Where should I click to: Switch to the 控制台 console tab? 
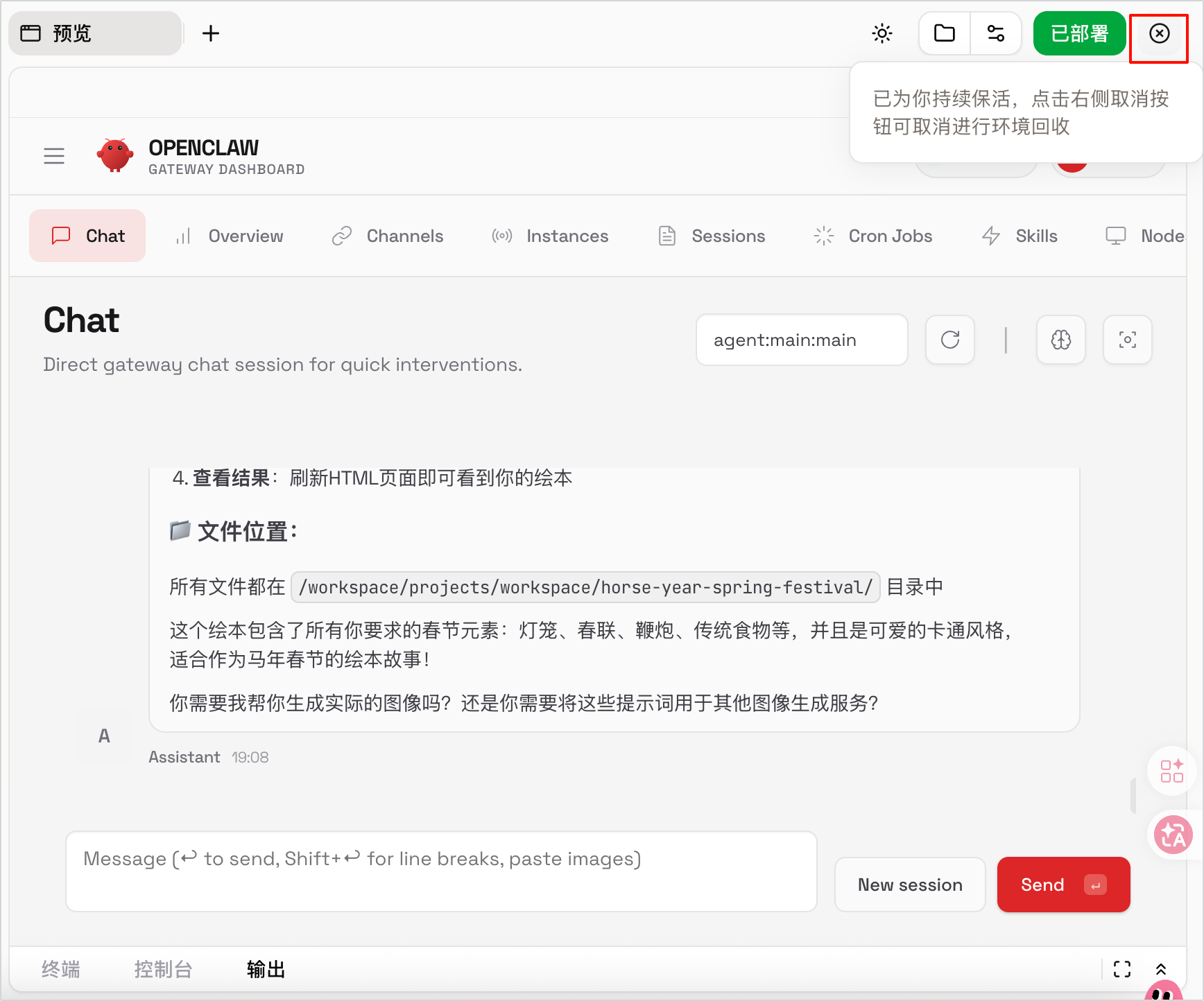(x=163, y=969)
